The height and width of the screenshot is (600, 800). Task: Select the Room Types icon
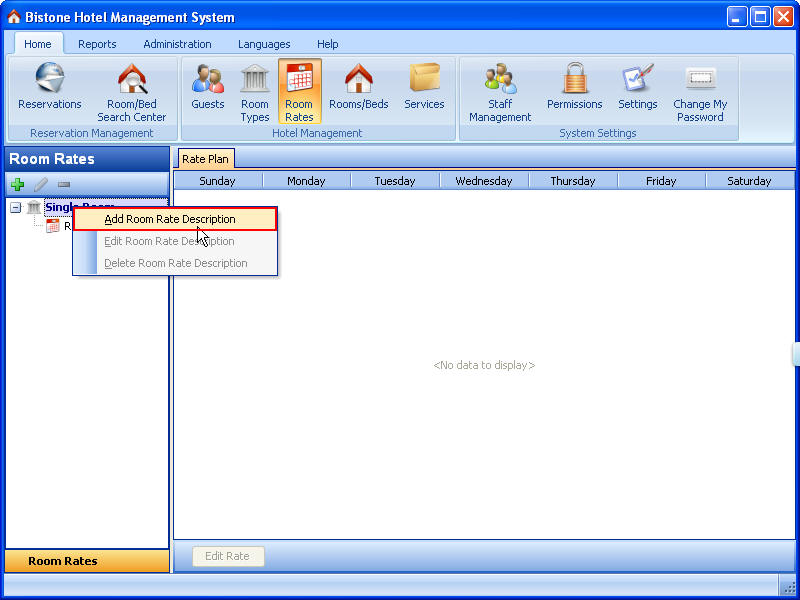tap(255, 92)
